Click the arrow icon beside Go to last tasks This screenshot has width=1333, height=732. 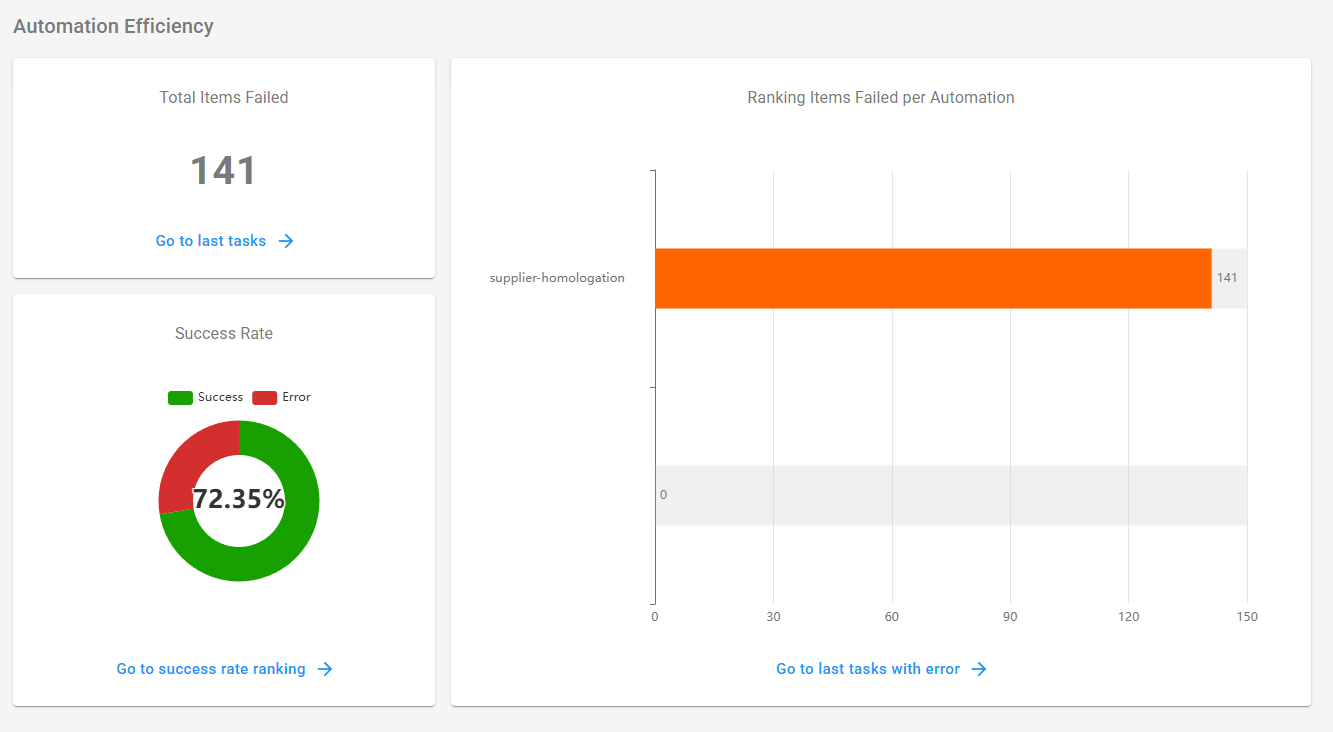point(286,241)
